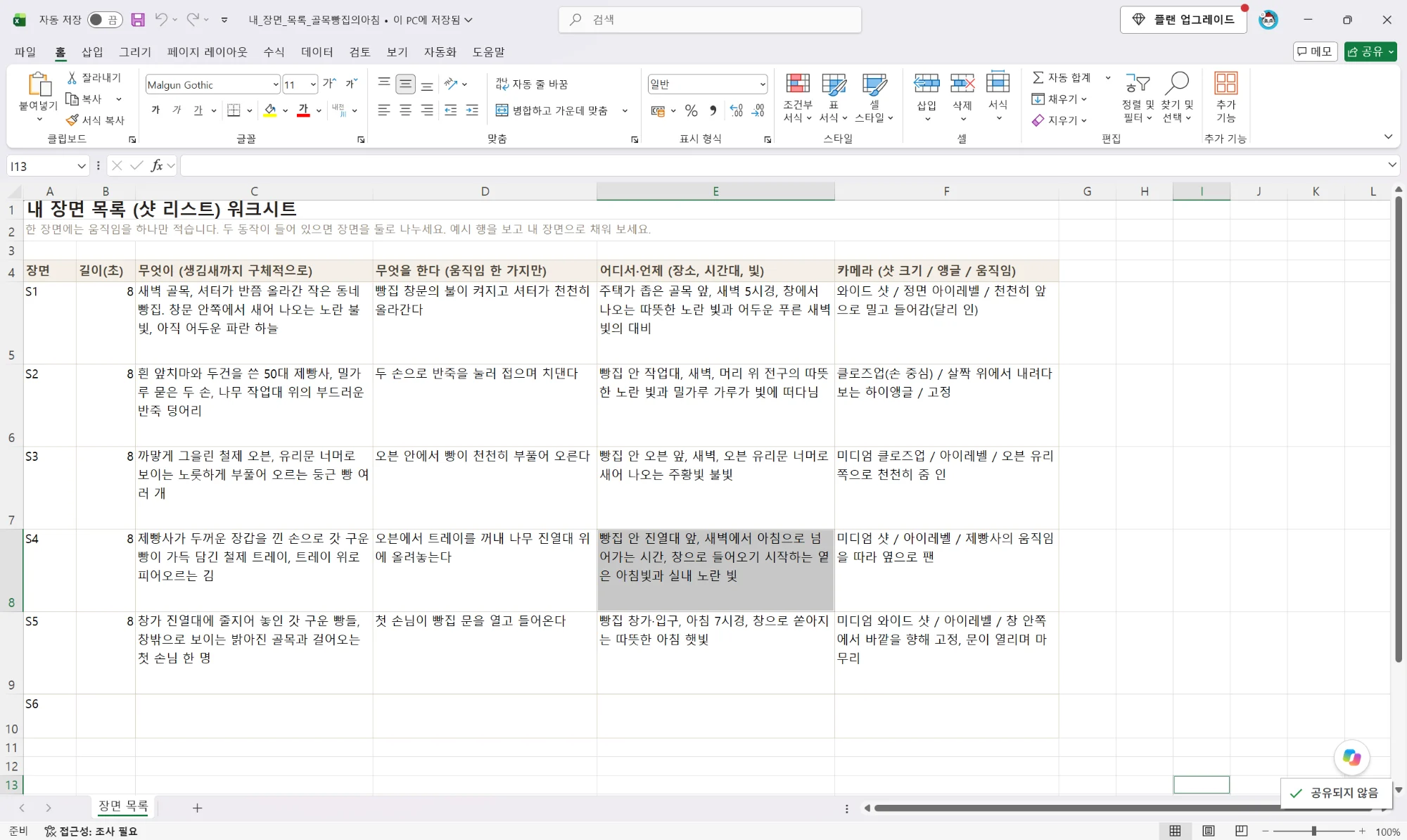Click the Borders icon in font group
Image resolution: width=1407 pixels, height=840 pixels.
click(x=234, y=110)
